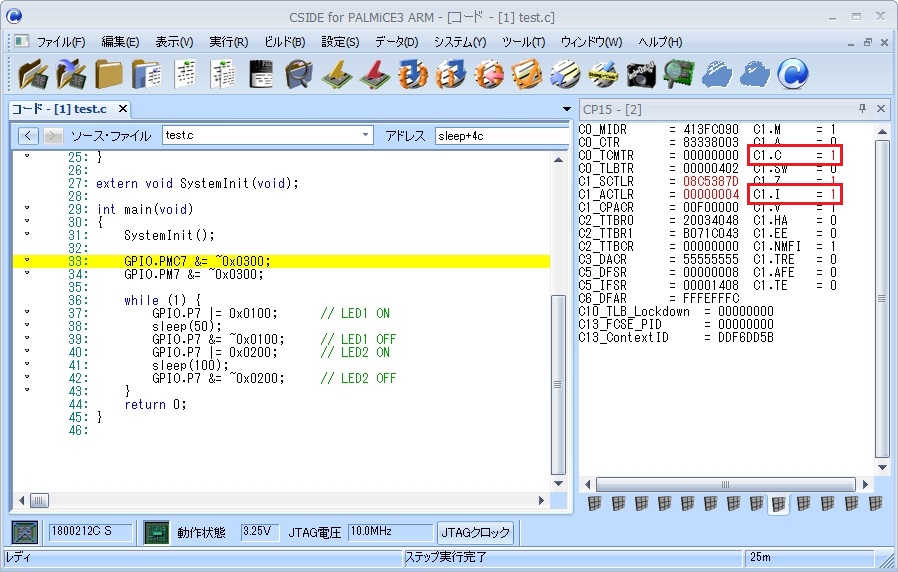Open the code window tab list dropdown arrow
This screenshot has height=572, width=898.
click(x=566, y=109)
